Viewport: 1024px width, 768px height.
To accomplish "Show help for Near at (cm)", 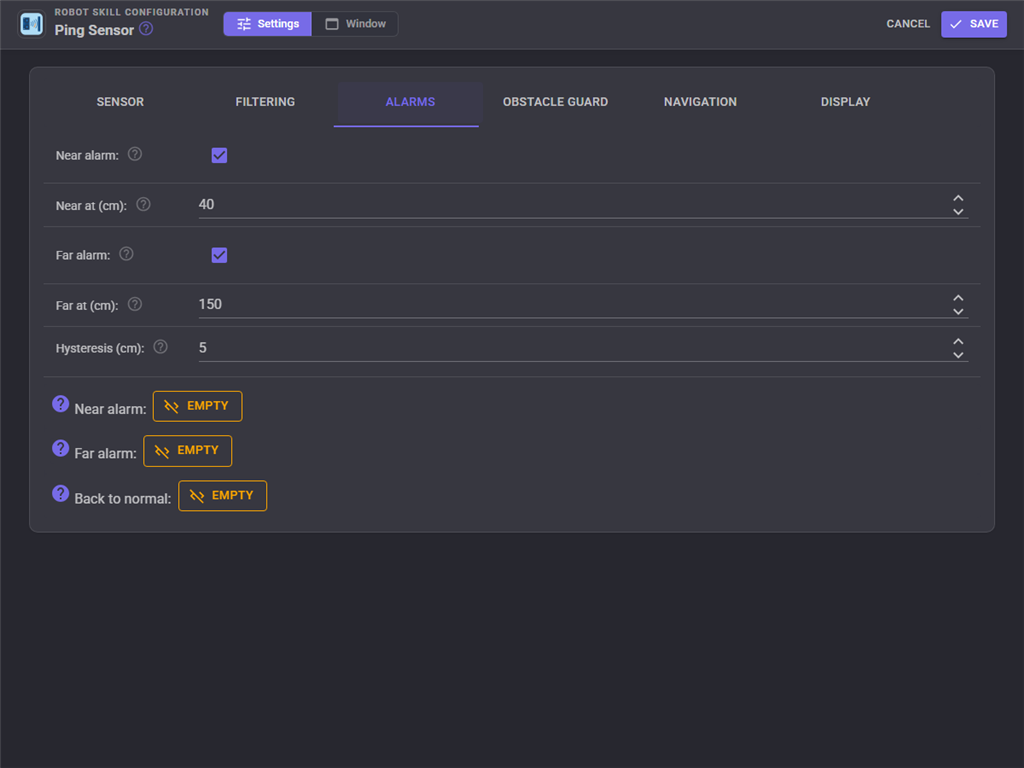I will click(143, 204).
